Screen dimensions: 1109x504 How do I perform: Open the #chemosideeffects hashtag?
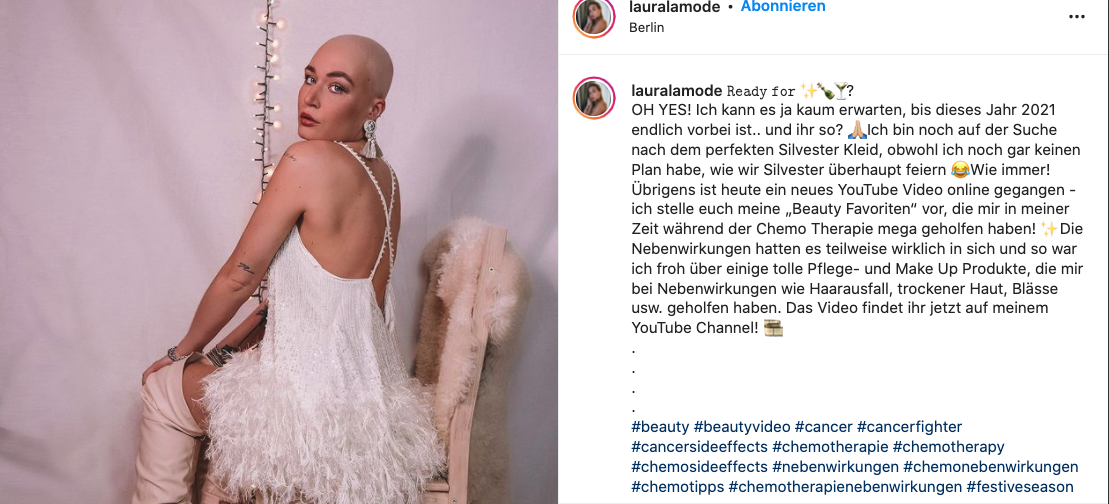[699, 467]
